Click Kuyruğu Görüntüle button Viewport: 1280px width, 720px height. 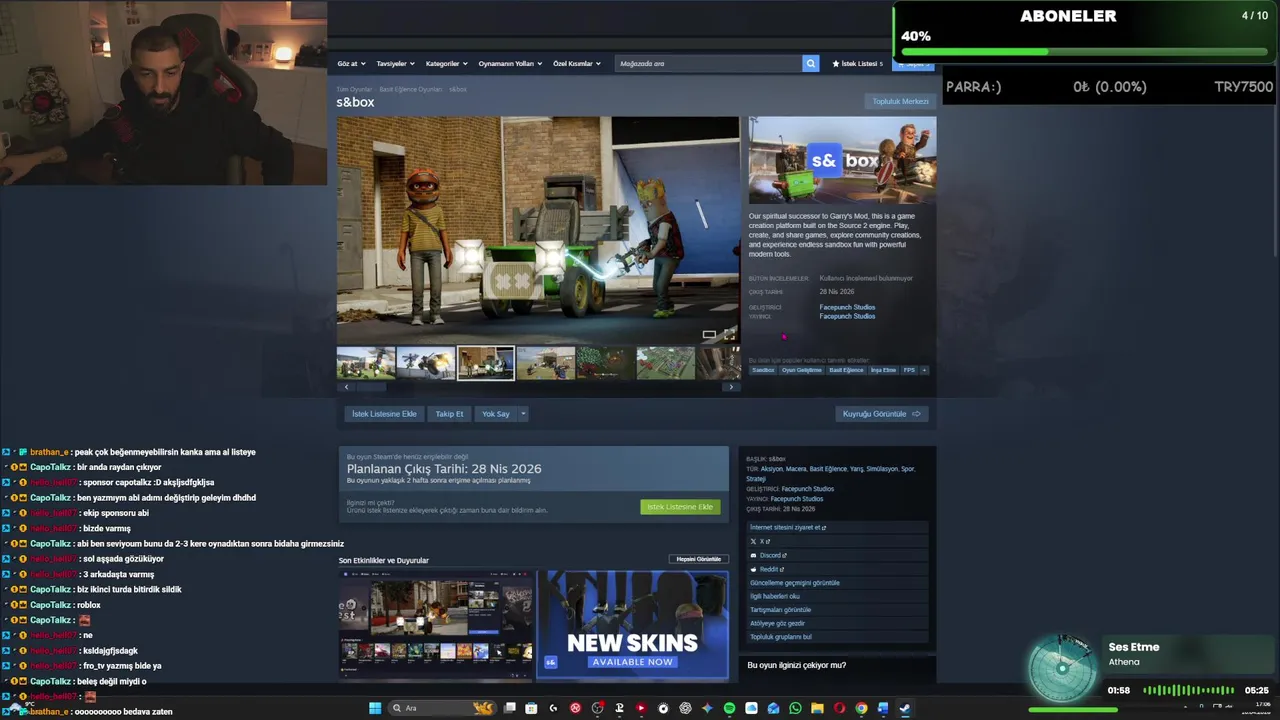(881, 414)
